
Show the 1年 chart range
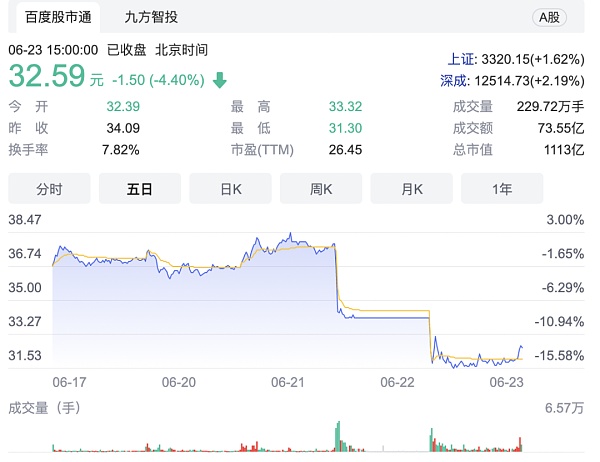pyautogui.click(x=502, y=189)
